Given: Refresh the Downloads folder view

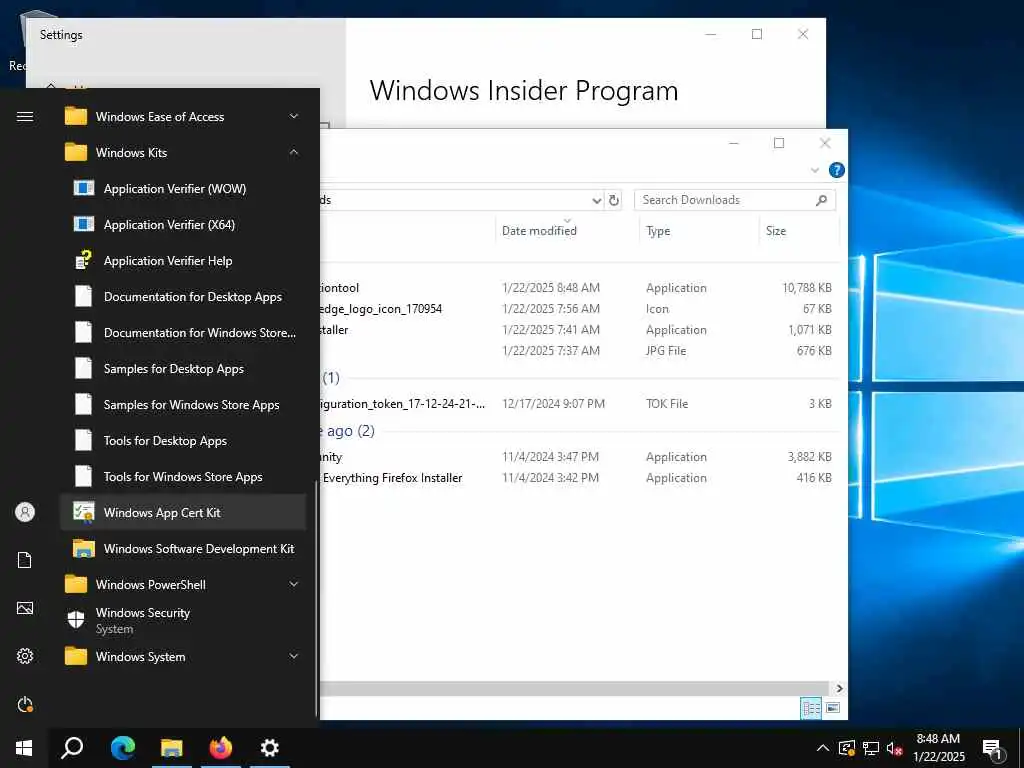Looking at the screenshot, I should point(614,200).
